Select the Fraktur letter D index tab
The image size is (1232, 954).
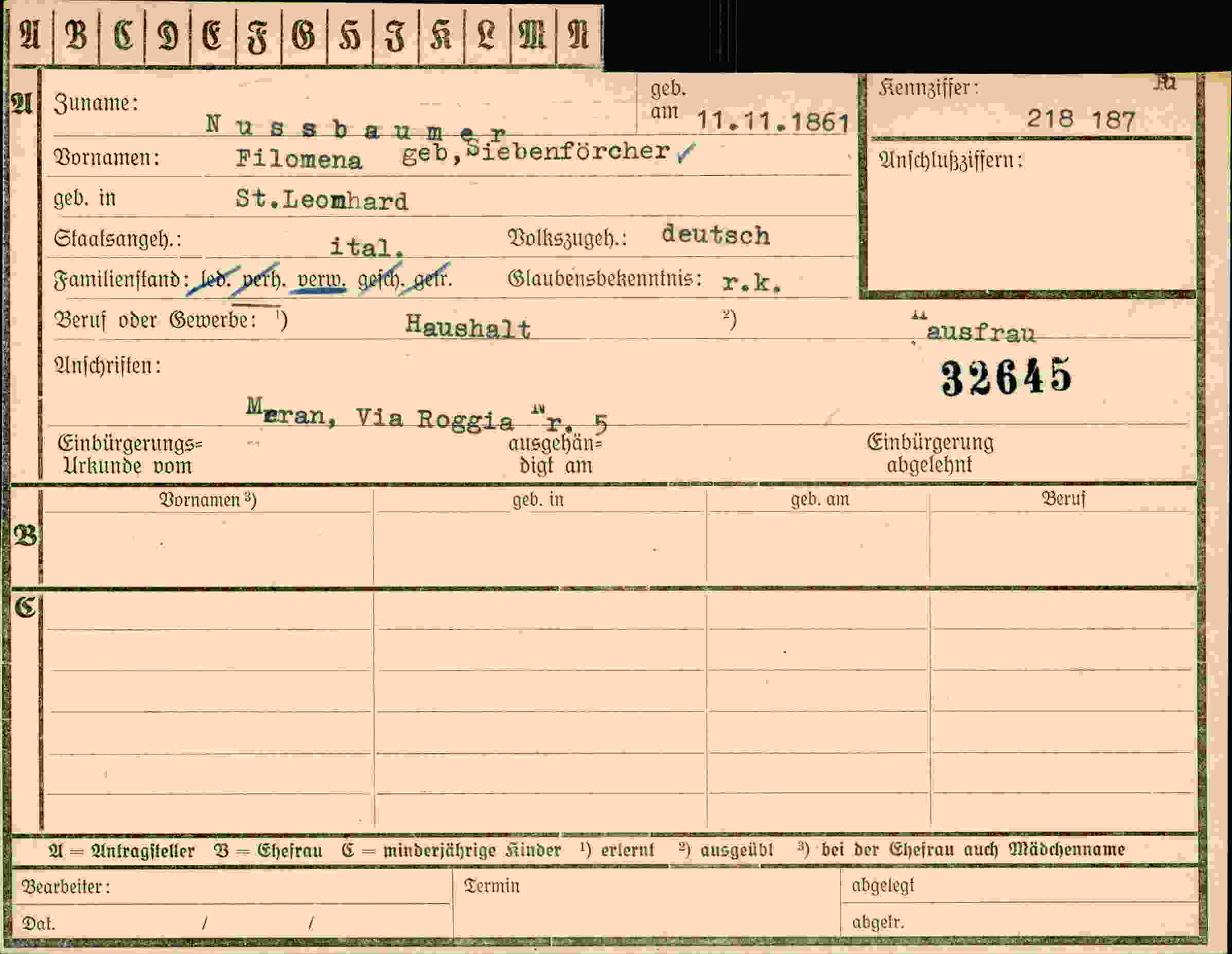point(168,36)
